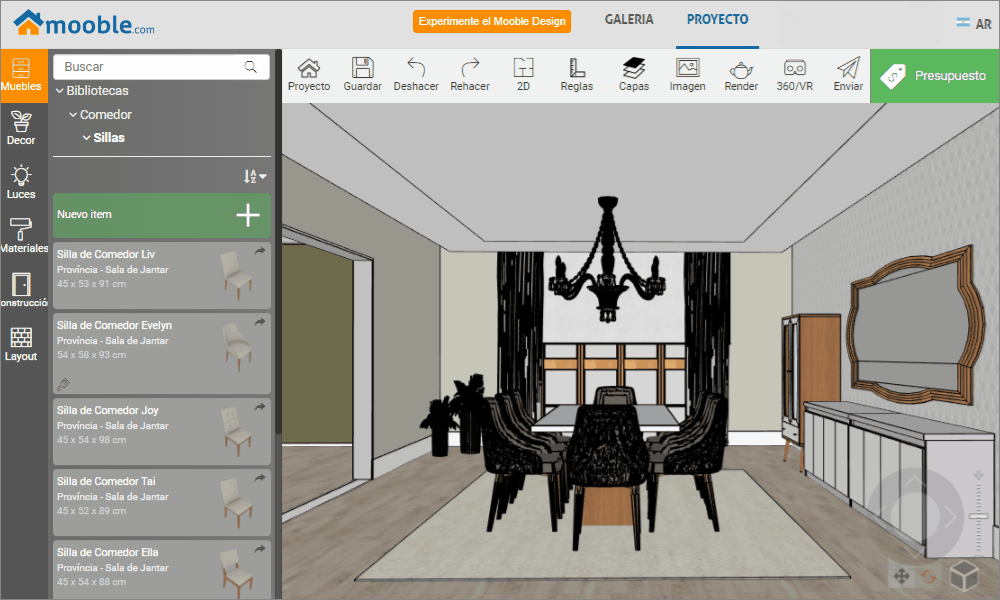
Task: Click the Nuevo item button label
Action: coord(84,215)
